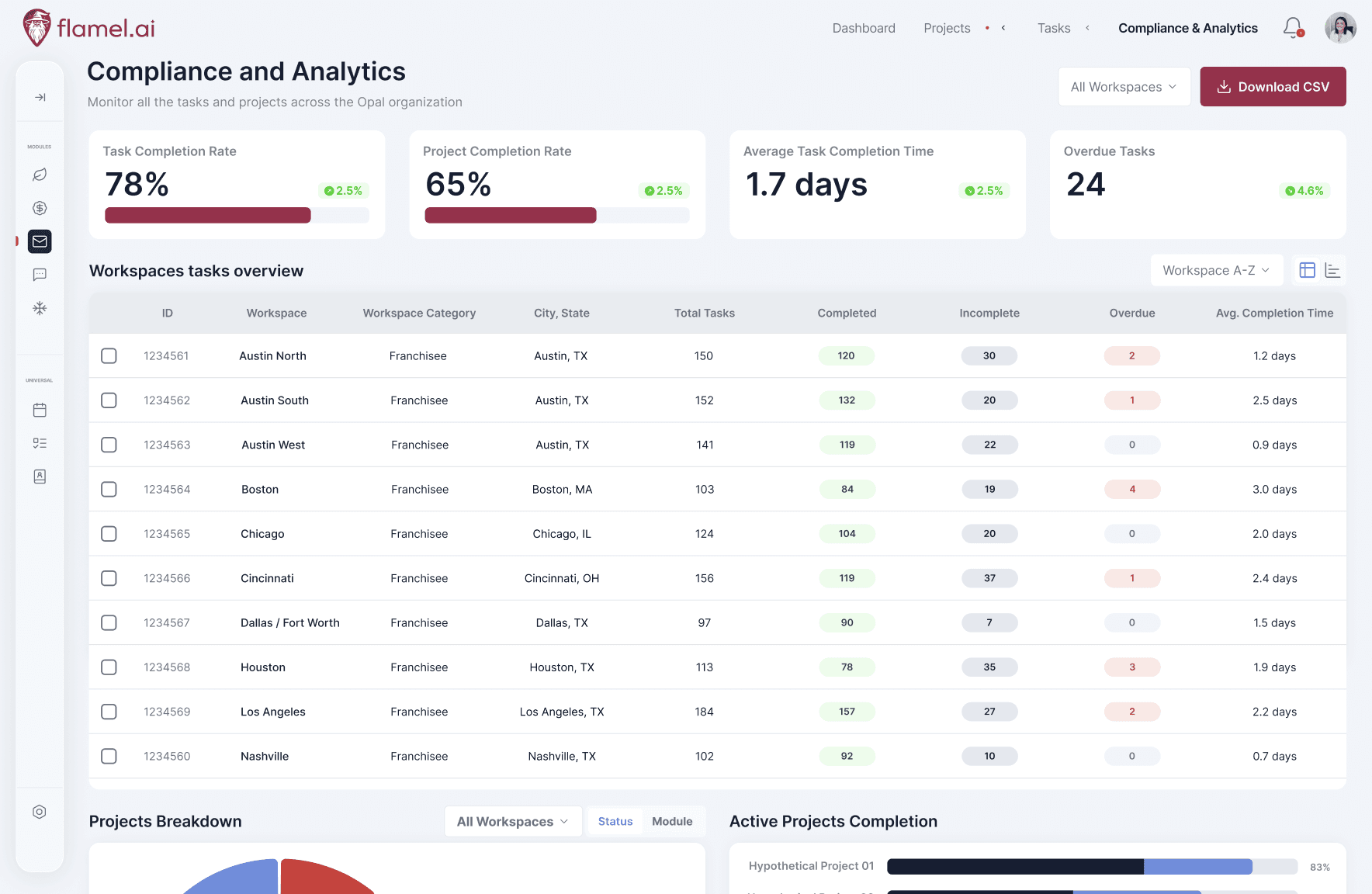Expand the Projects menu chevron
Screen dimensions: 1372x894
tap(1003, 28)
